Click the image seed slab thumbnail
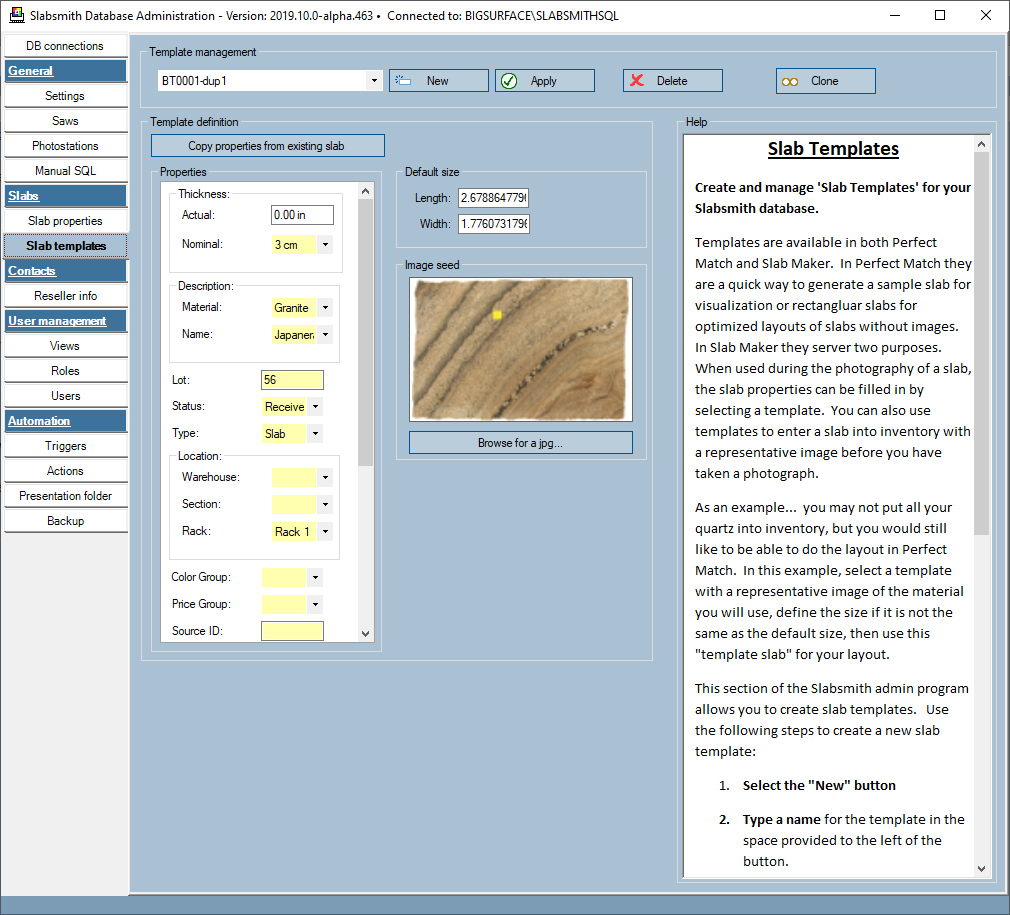1010x915 pixels. pos(520,349)
